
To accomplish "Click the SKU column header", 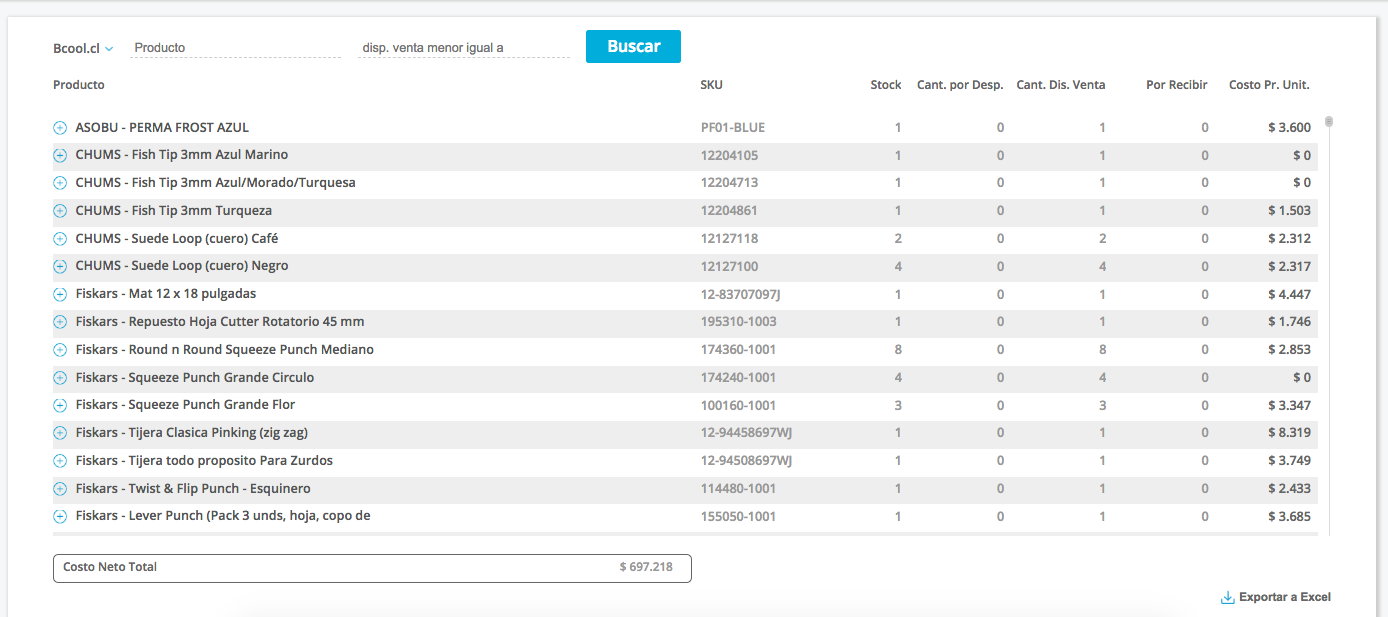I will (x=711, y=85).
